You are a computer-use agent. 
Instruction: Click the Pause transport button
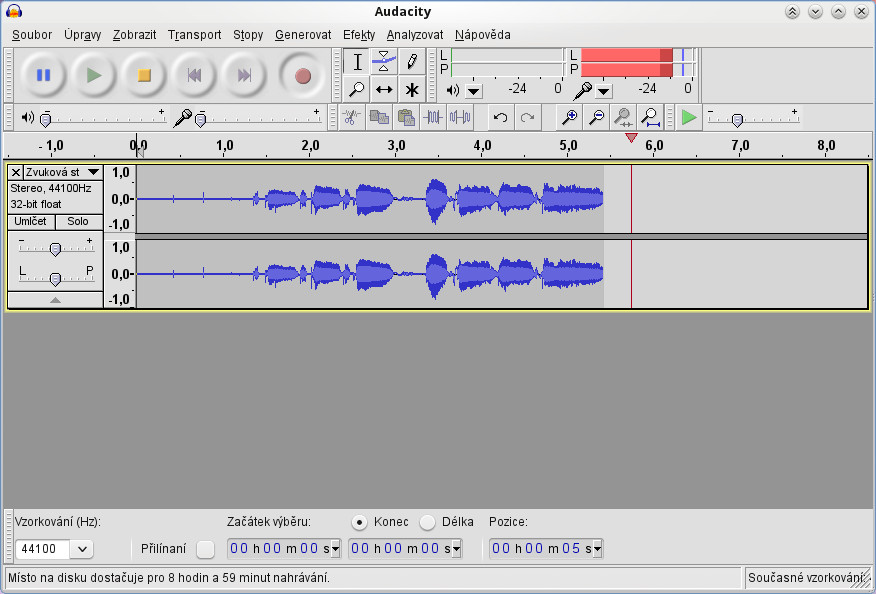pos(44,75)
